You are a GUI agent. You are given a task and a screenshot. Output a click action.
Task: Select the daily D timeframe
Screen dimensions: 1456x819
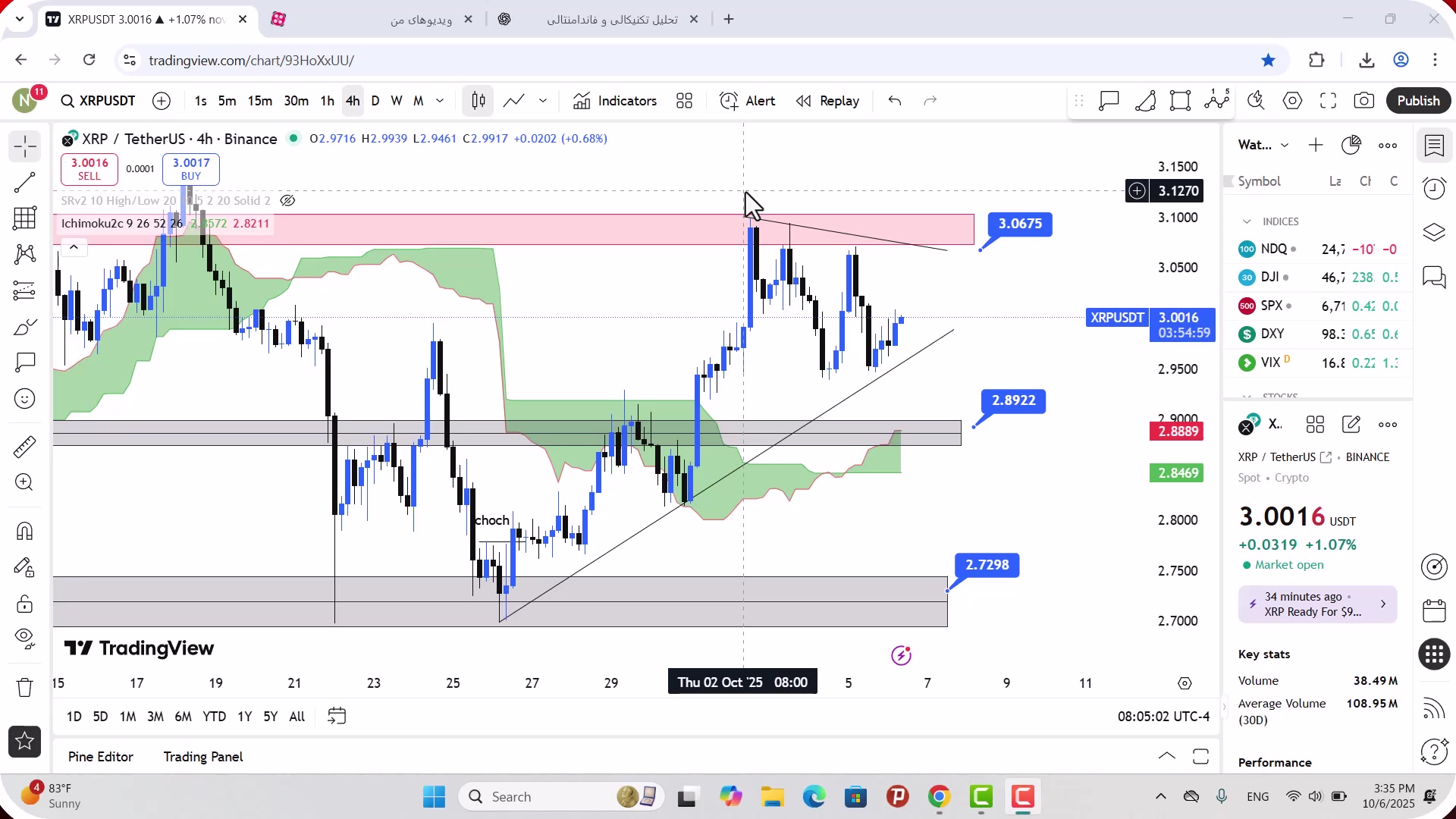pos(375,101)
